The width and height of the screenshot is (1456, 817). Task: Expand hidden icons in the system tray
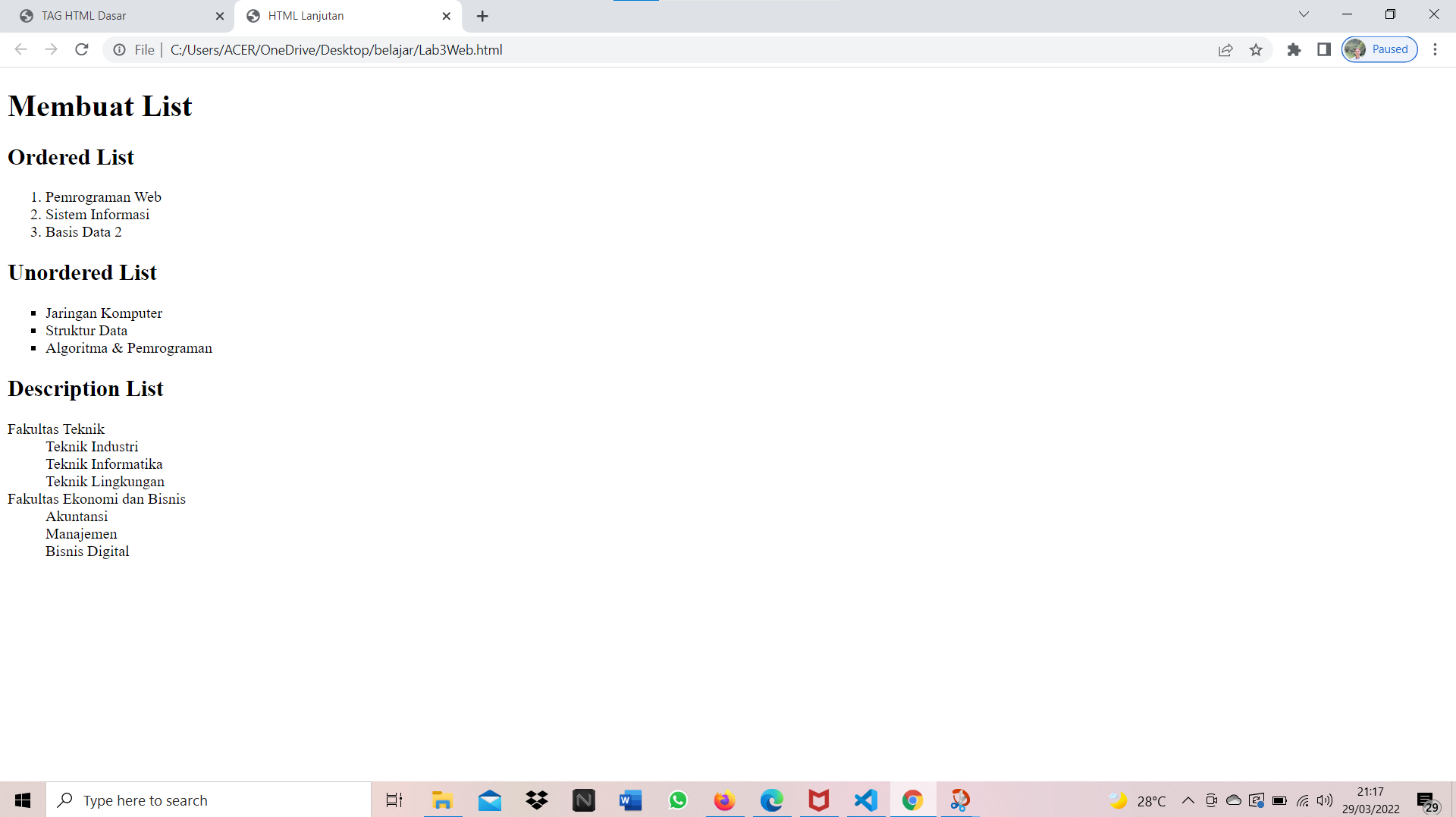coord(1188,800)
